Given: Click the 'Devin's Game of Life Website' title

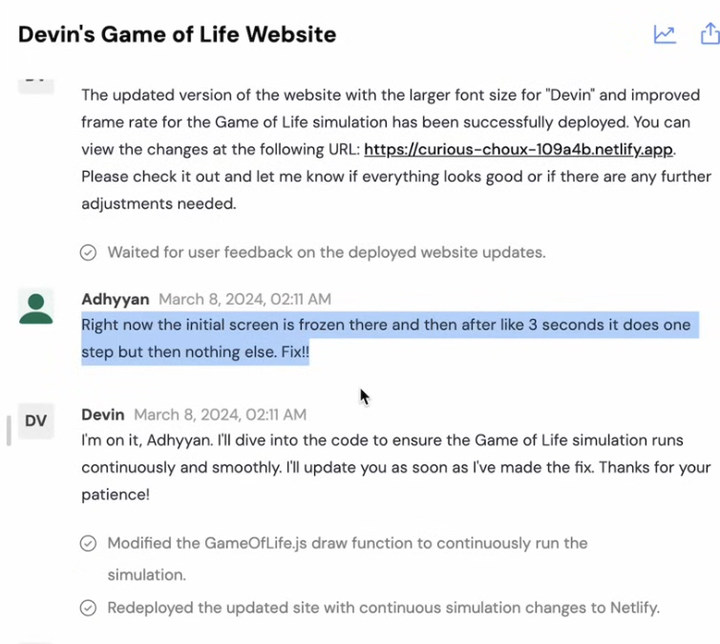Looking at the screenshot, I should (x=177, y=35).
